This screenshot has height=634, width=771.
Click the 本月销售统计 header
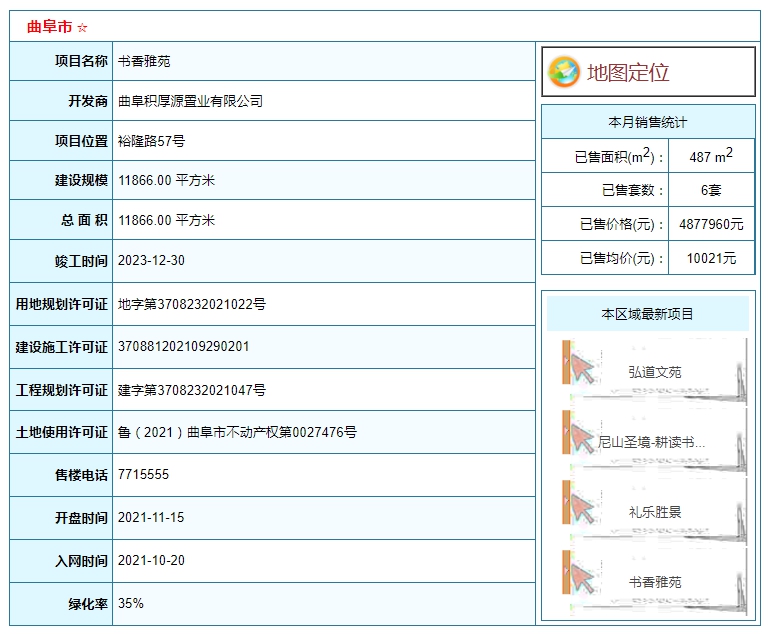(x=648, y=122)
